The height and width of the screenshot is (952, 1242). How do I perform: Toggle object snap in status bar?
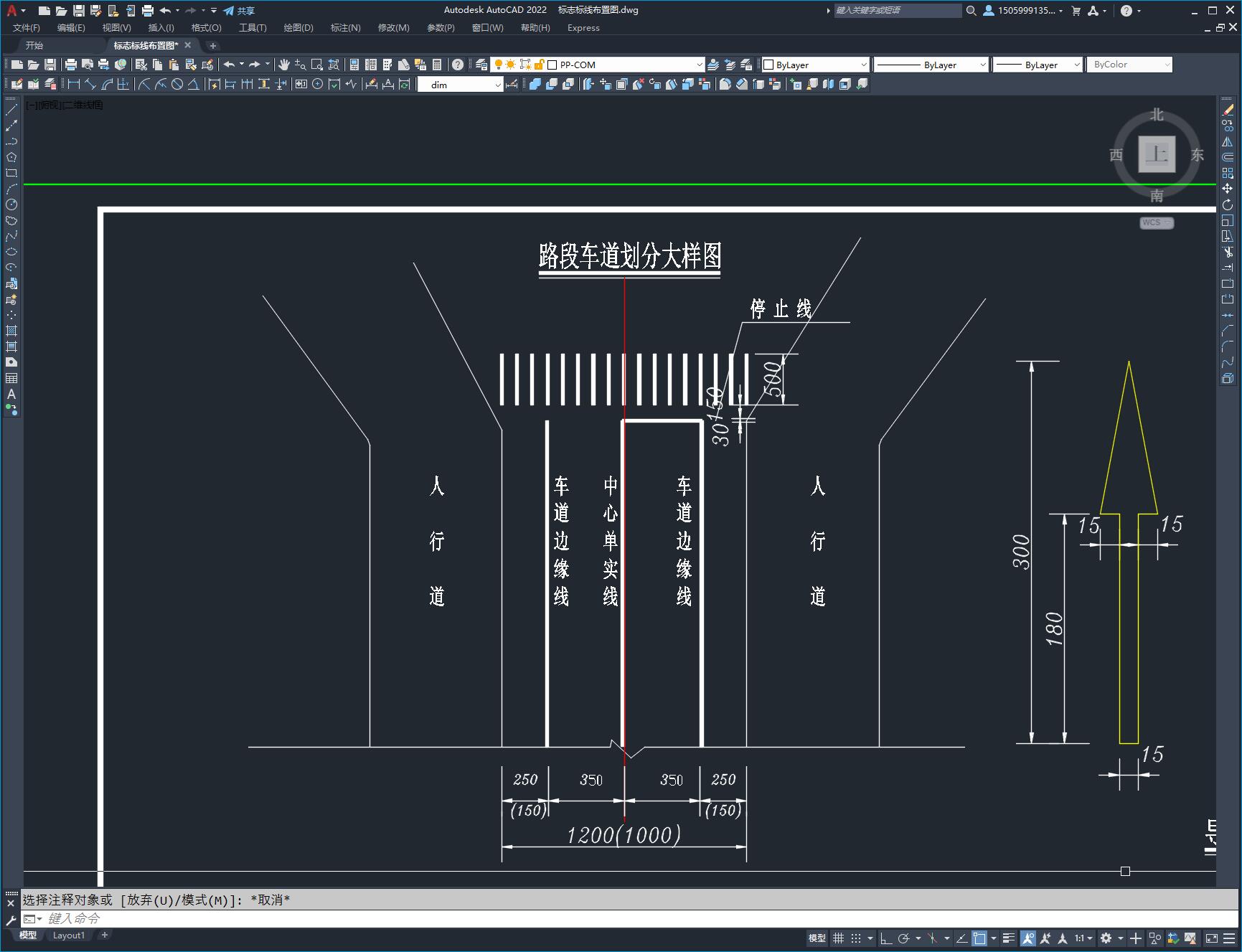pos(979,938)
